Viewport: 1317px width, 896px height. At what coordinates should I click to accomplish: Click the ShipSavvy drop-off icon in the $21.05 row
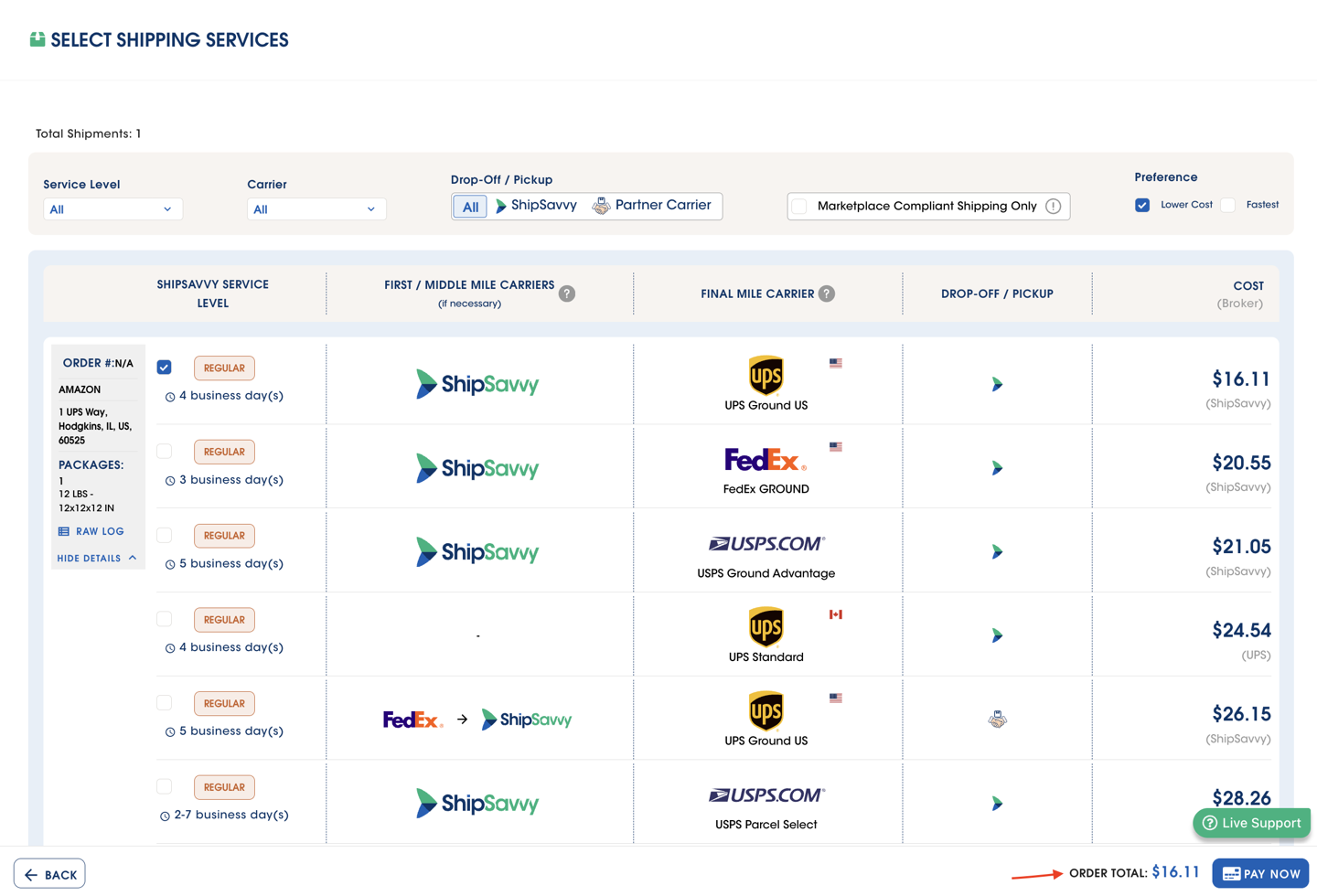[997, 552]
